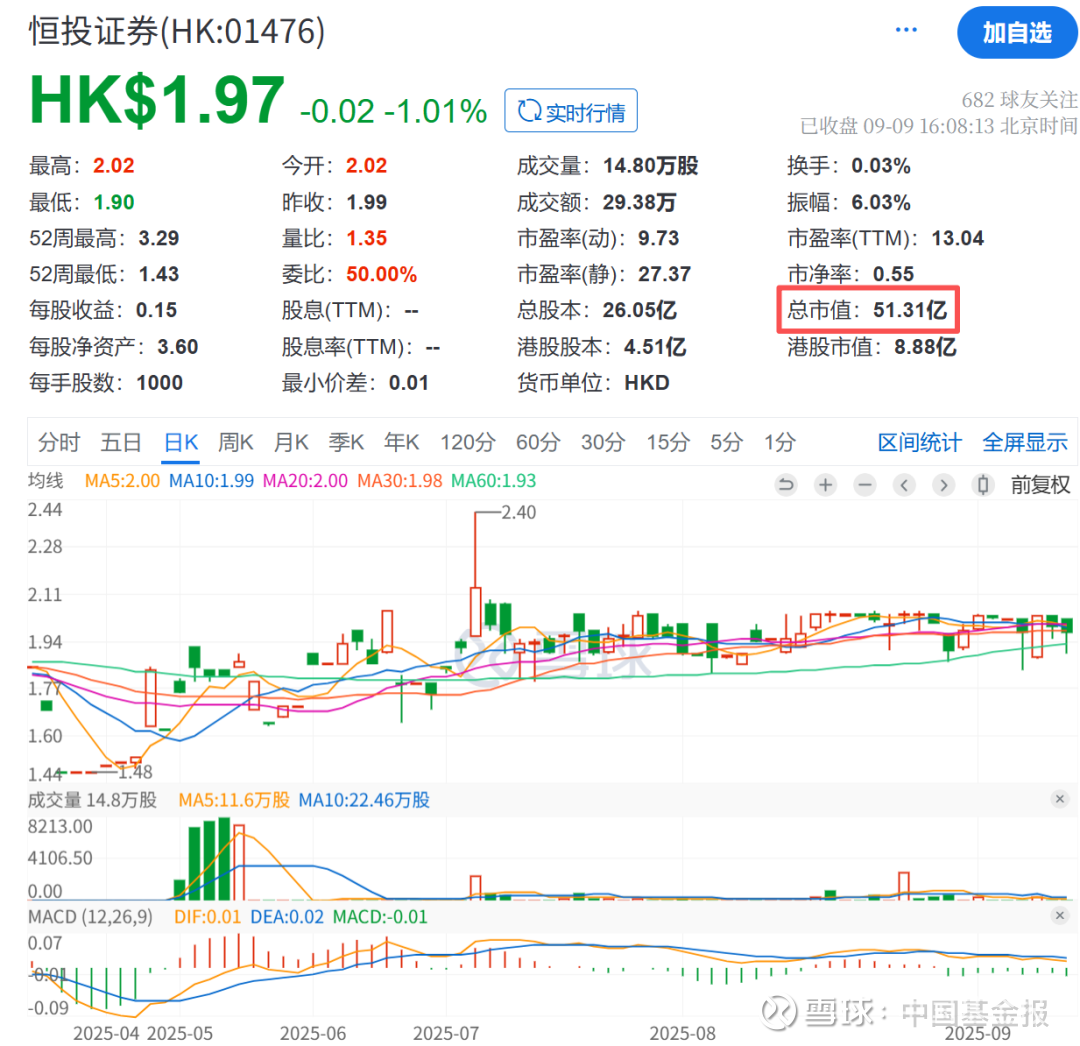Move chart right with the right chevron
This screenshot has height=1046, width=1080.
(944, 485)
